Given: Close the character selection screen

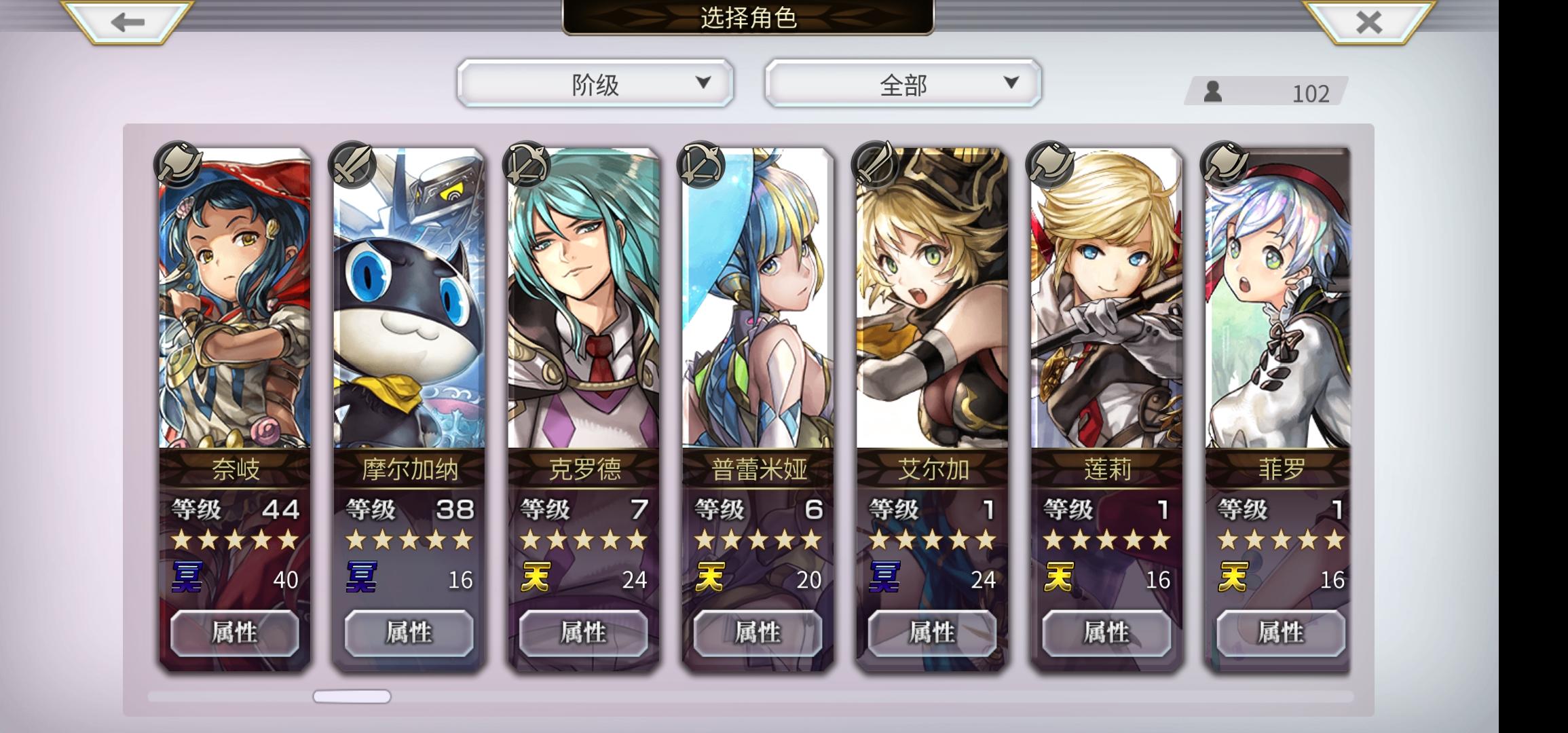Looking at the screenshot, I should pos(1368,22).
